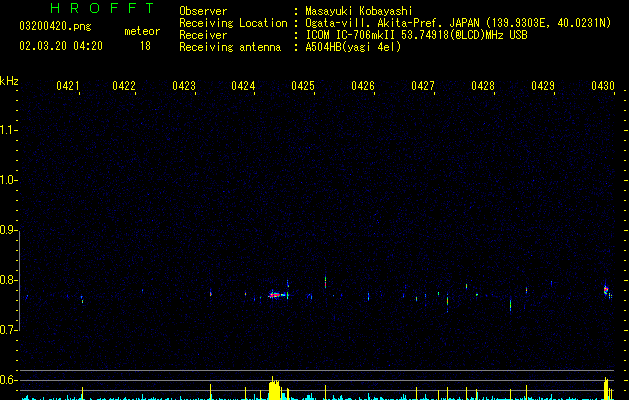The height and width of the screenshot is (400, 629).
Task: Click the 0424 time marker
Action: [x=243, y=86]
